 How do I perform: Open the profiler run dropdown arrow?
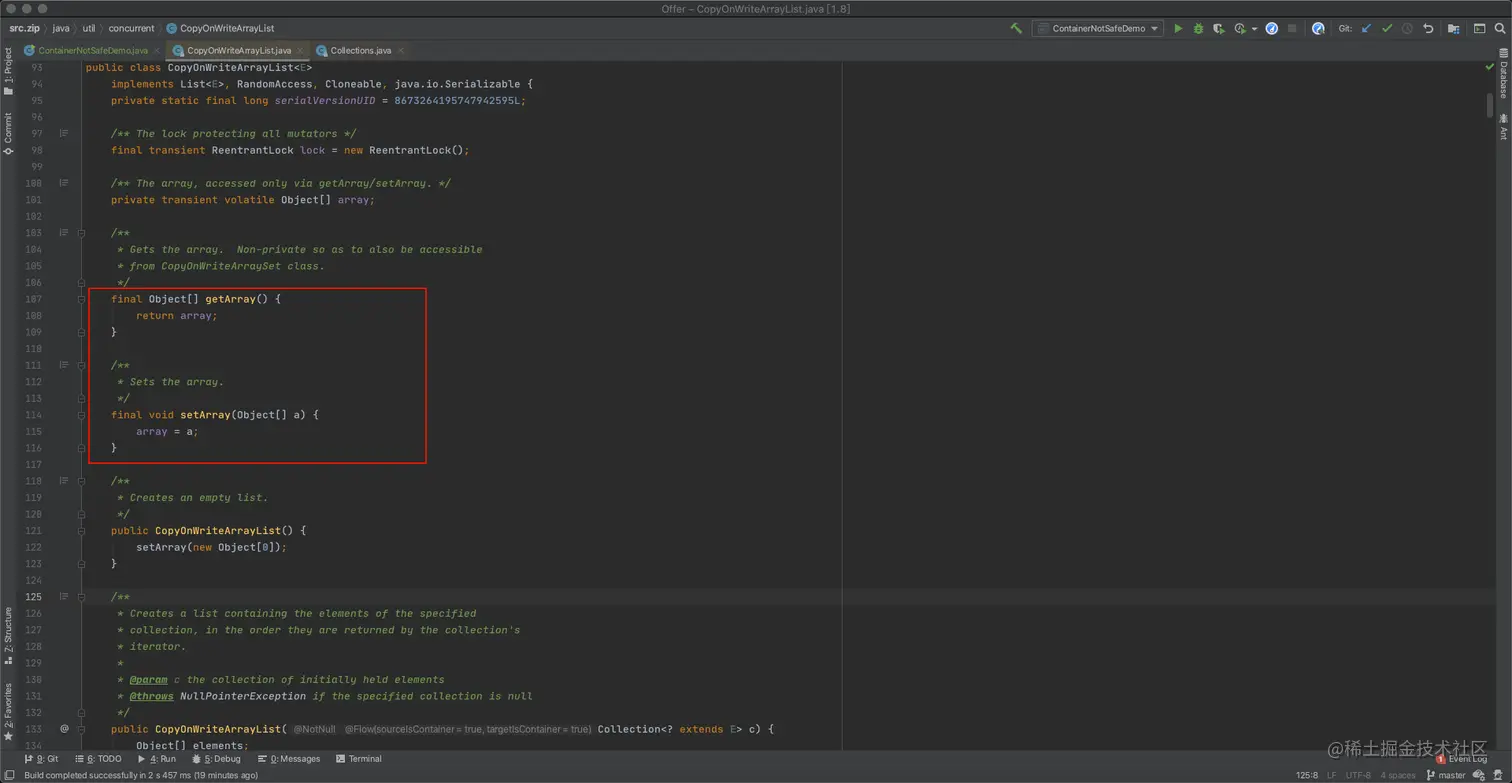(x=1254, y=29)
